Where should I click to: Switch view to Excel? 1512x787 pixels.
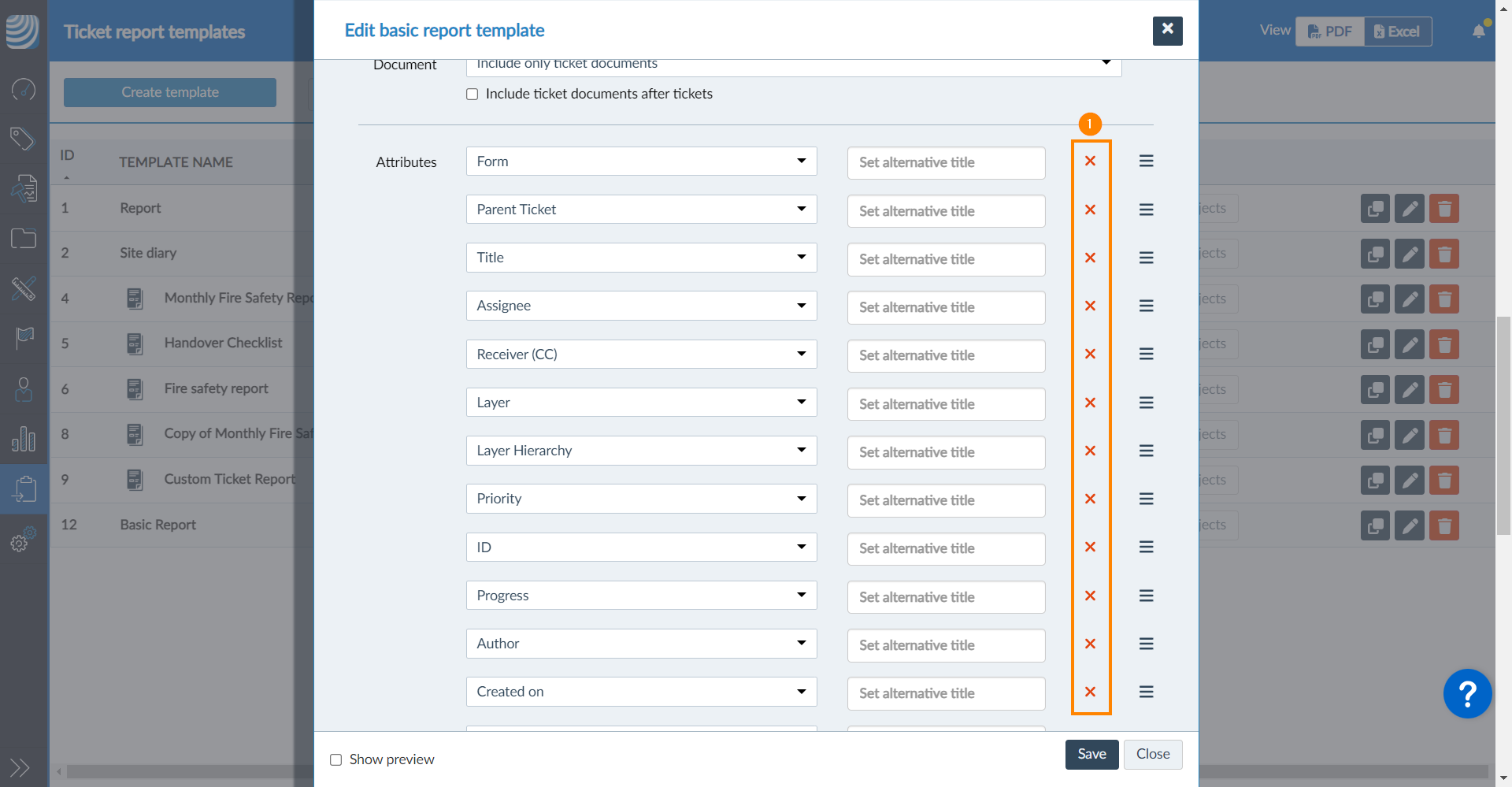tap(1397, 32)
